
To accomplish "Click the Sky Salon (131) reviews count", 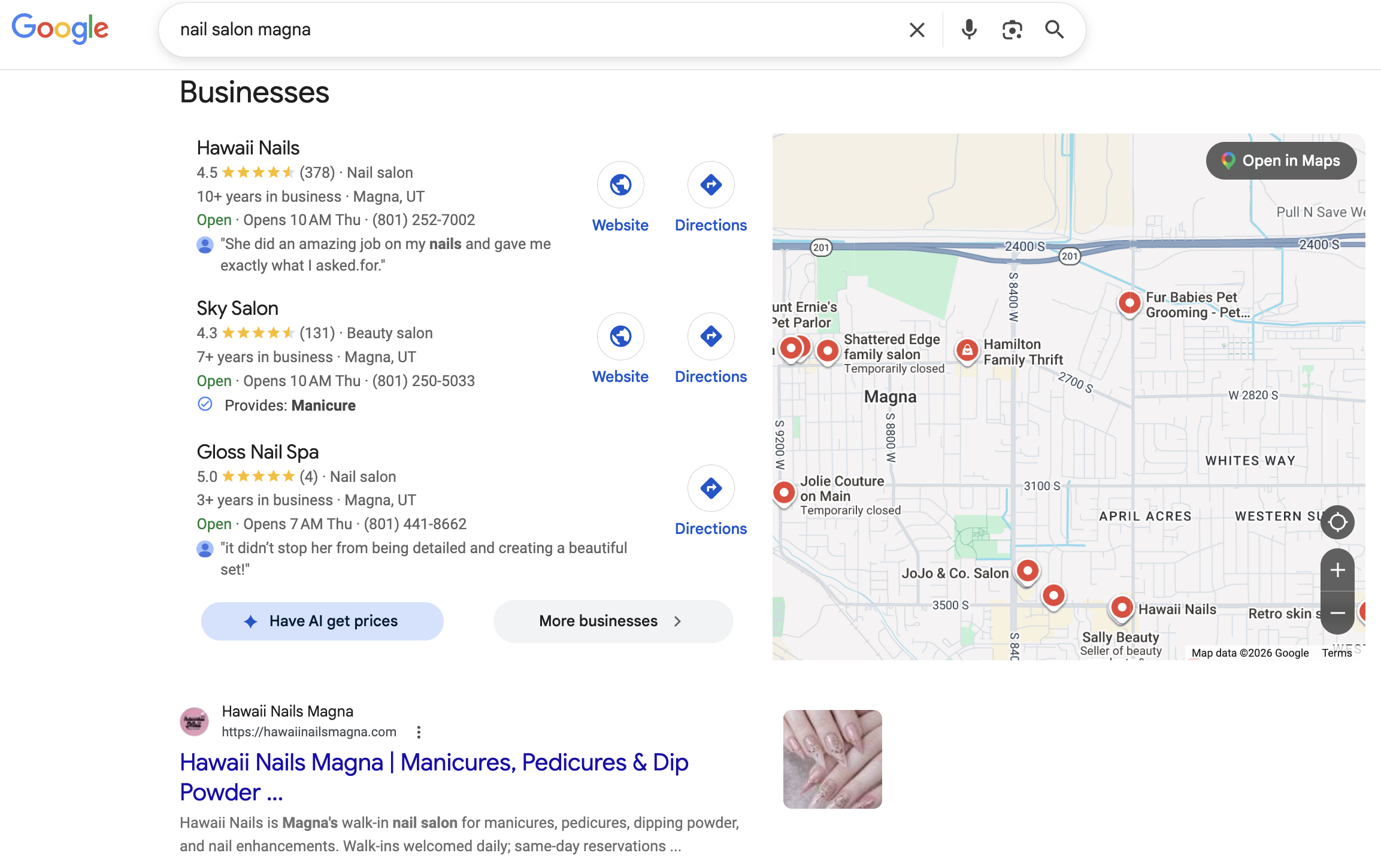I will tap(317, 333).
